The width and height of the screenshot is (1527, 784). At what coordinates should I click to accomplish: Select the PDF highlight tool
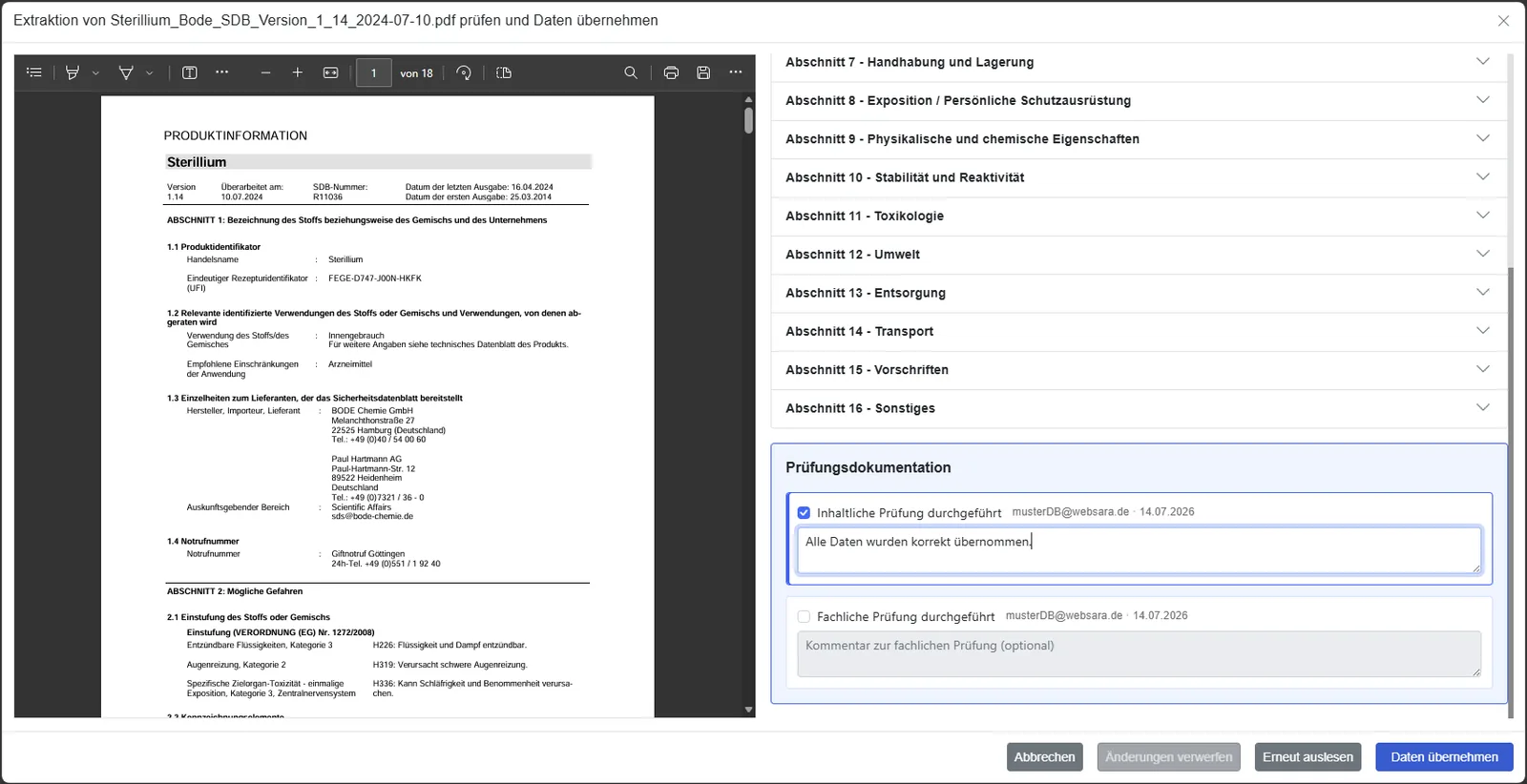pyautogui.click(x=72, y=72)
